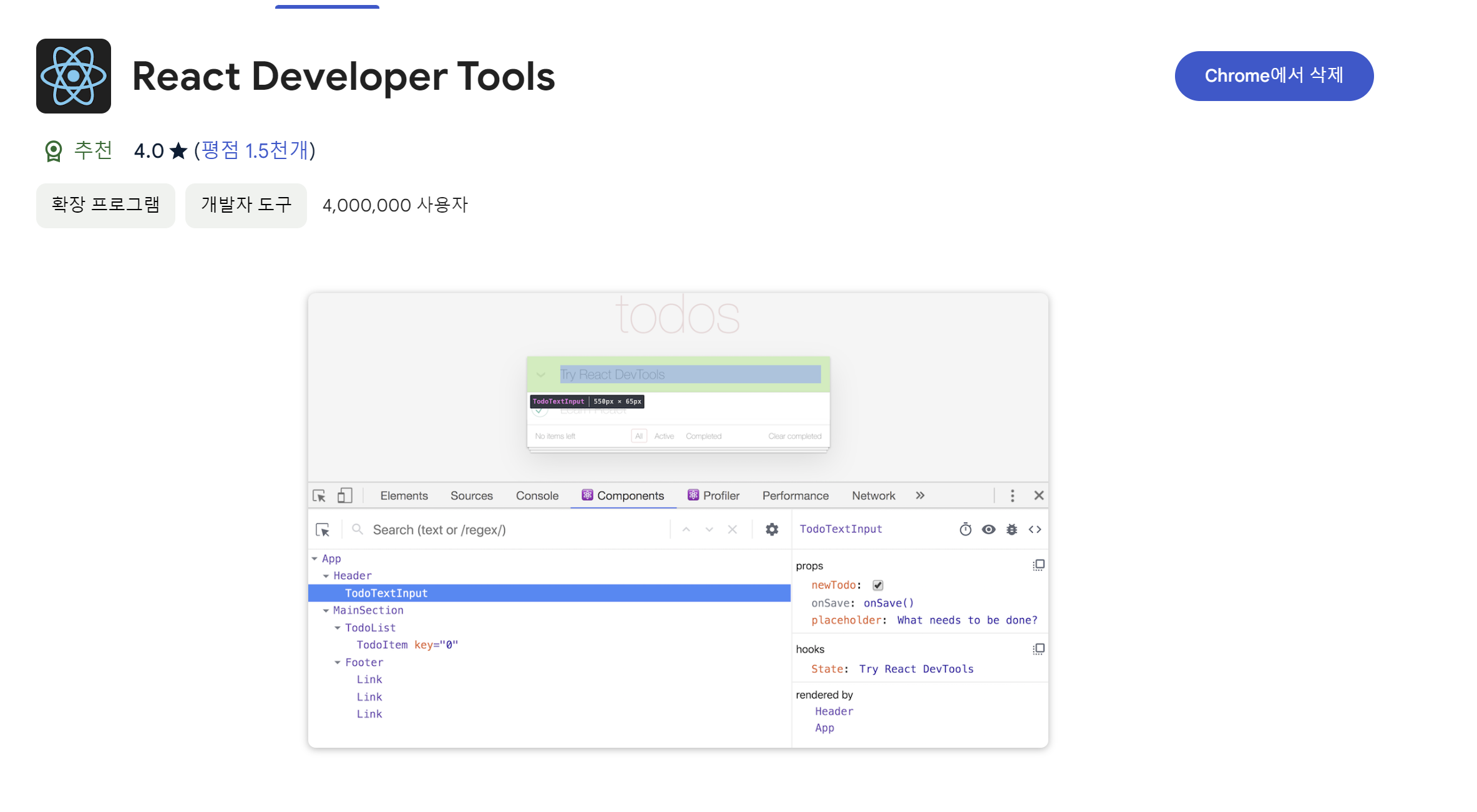Click the placeholder value What needs to be done?
The image size is (1477, 812).
tap(967, 621)
